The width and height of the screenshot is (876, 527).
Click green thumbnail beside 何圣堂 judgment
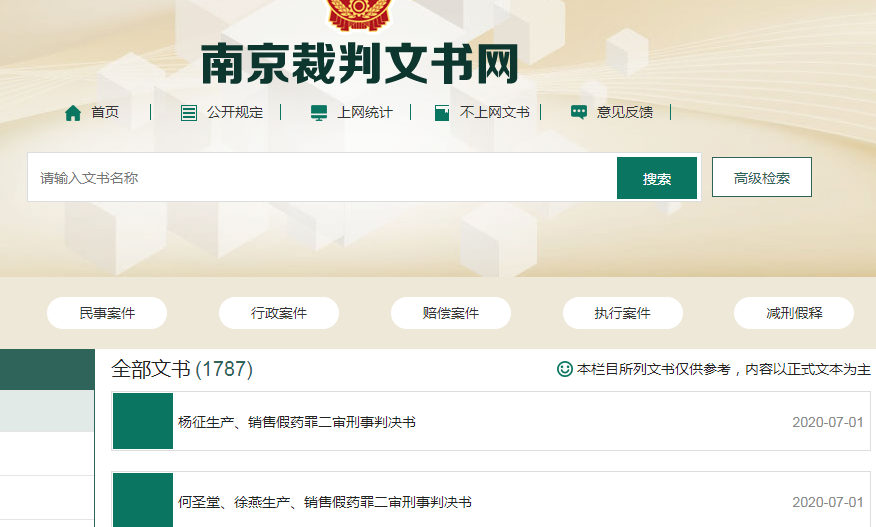143,500
